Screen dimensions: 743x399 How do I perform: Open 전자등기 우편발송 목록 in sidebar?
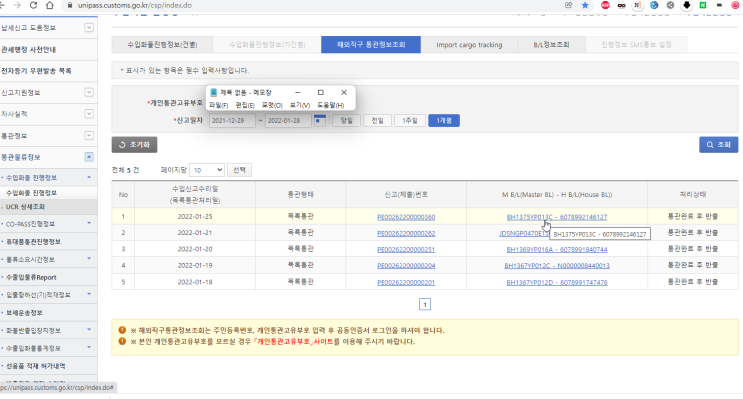pyautogui.click(x=36, y=71)
